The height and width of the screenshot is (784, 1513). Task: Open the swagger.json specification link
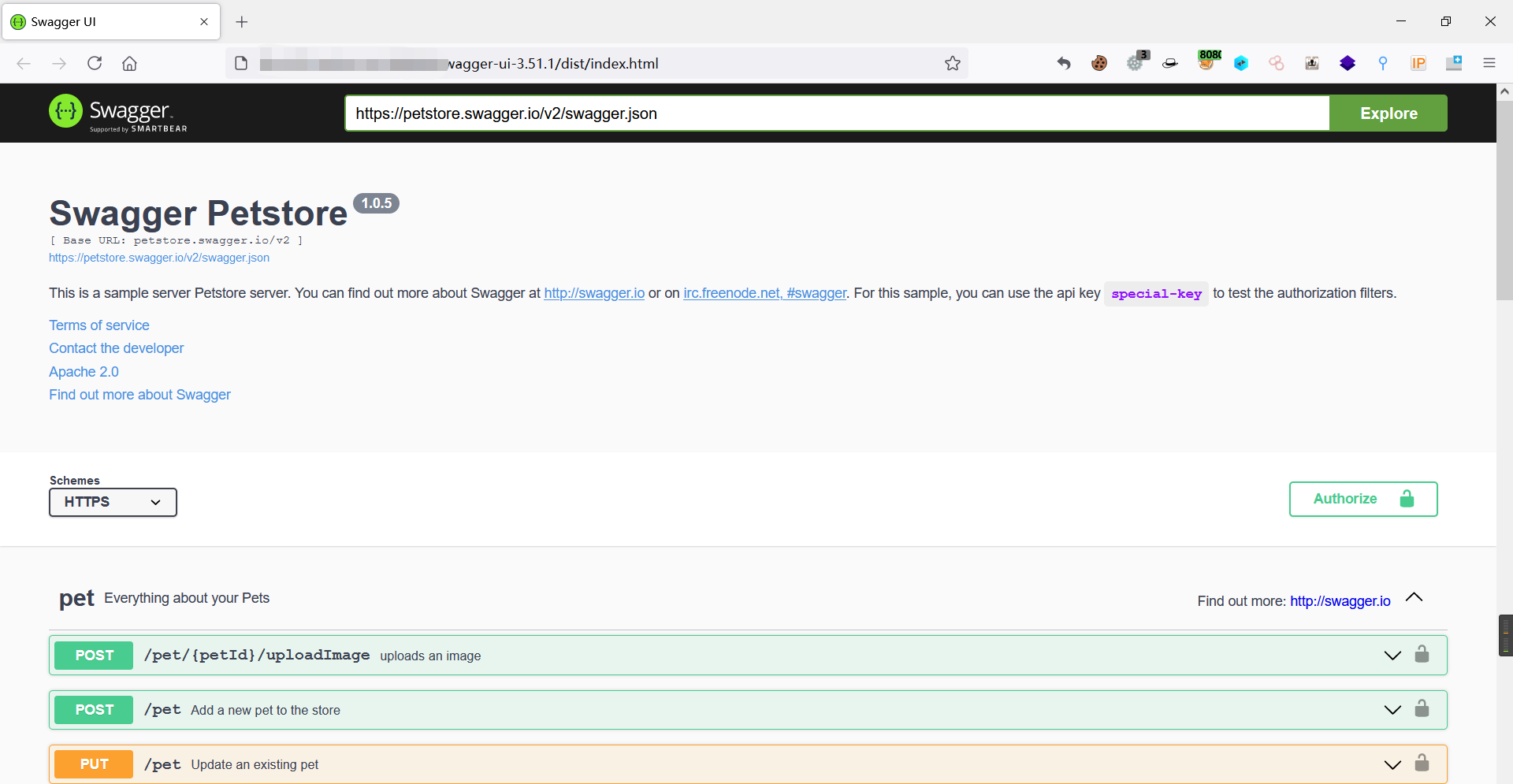(x=159, y=258)
